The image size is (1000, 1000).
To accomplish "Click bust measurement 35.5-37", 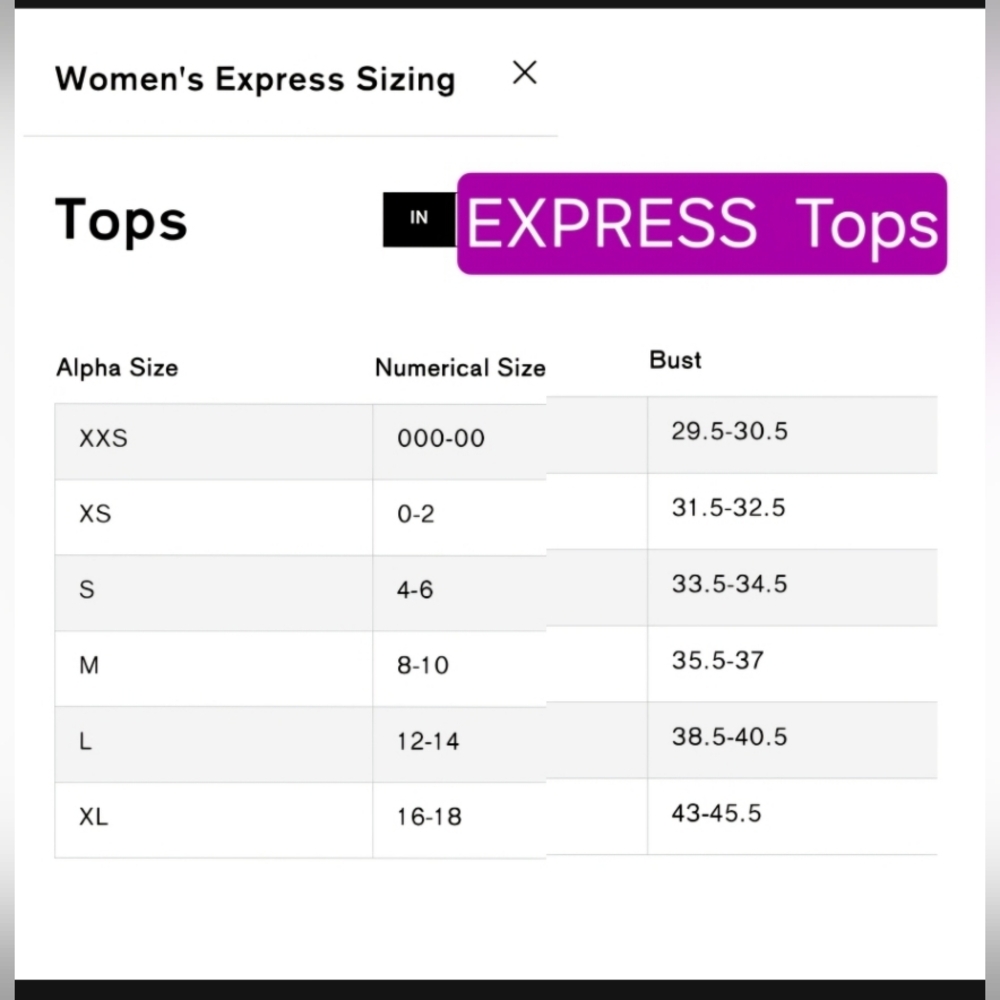I will coord(717,661).
